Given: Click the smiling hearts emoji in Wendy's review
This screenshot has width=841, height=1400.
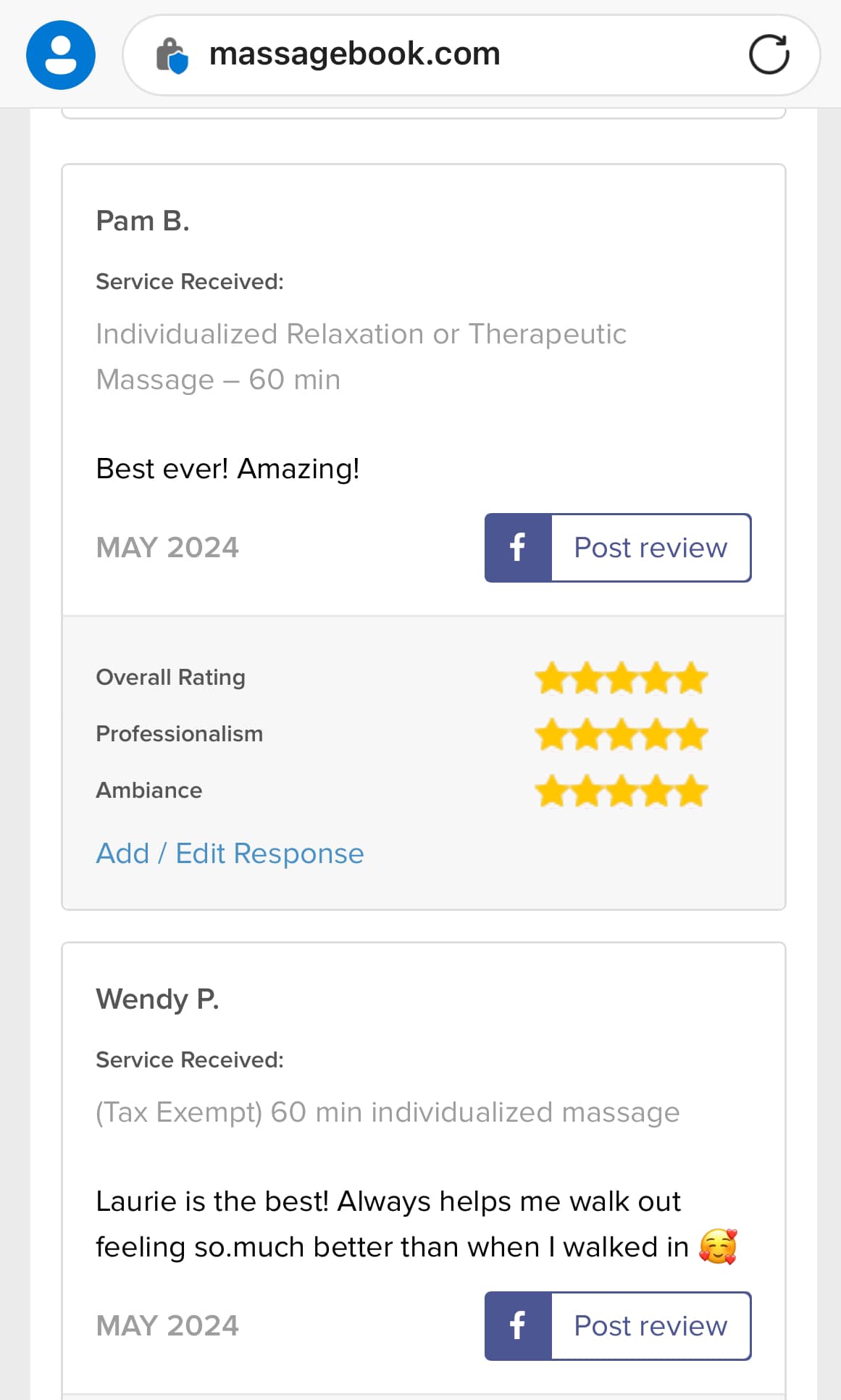Looking at the screenshot, I should (718, 1246).
